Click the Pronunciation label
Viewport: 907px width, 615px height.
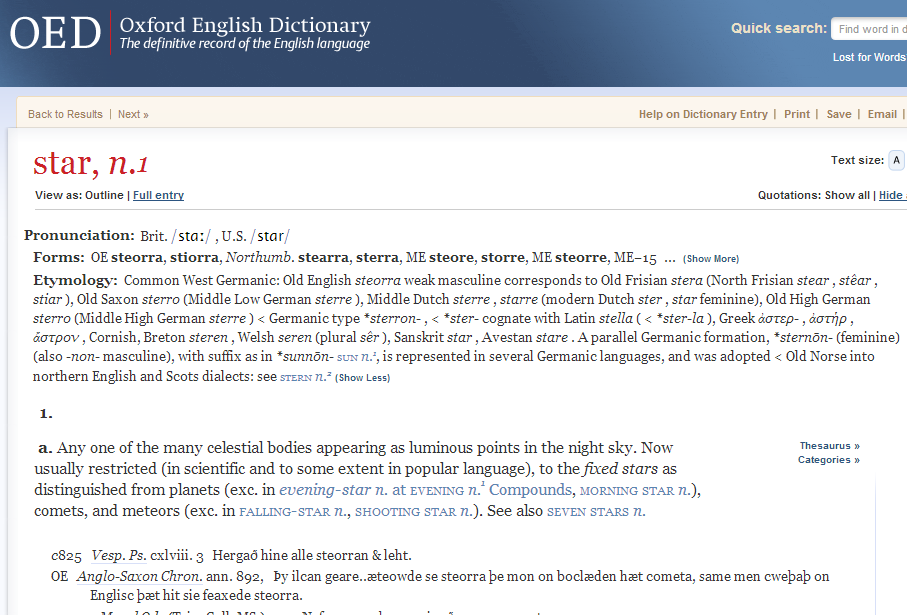pyautogui.click(x=79, y=235)
